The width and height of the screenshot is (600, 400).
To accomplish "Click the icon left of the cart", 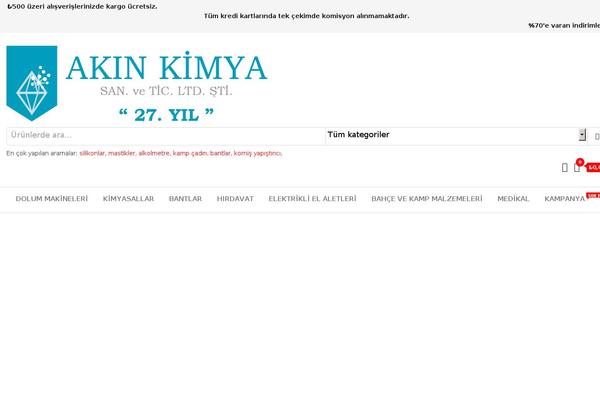I will [564, 168].
